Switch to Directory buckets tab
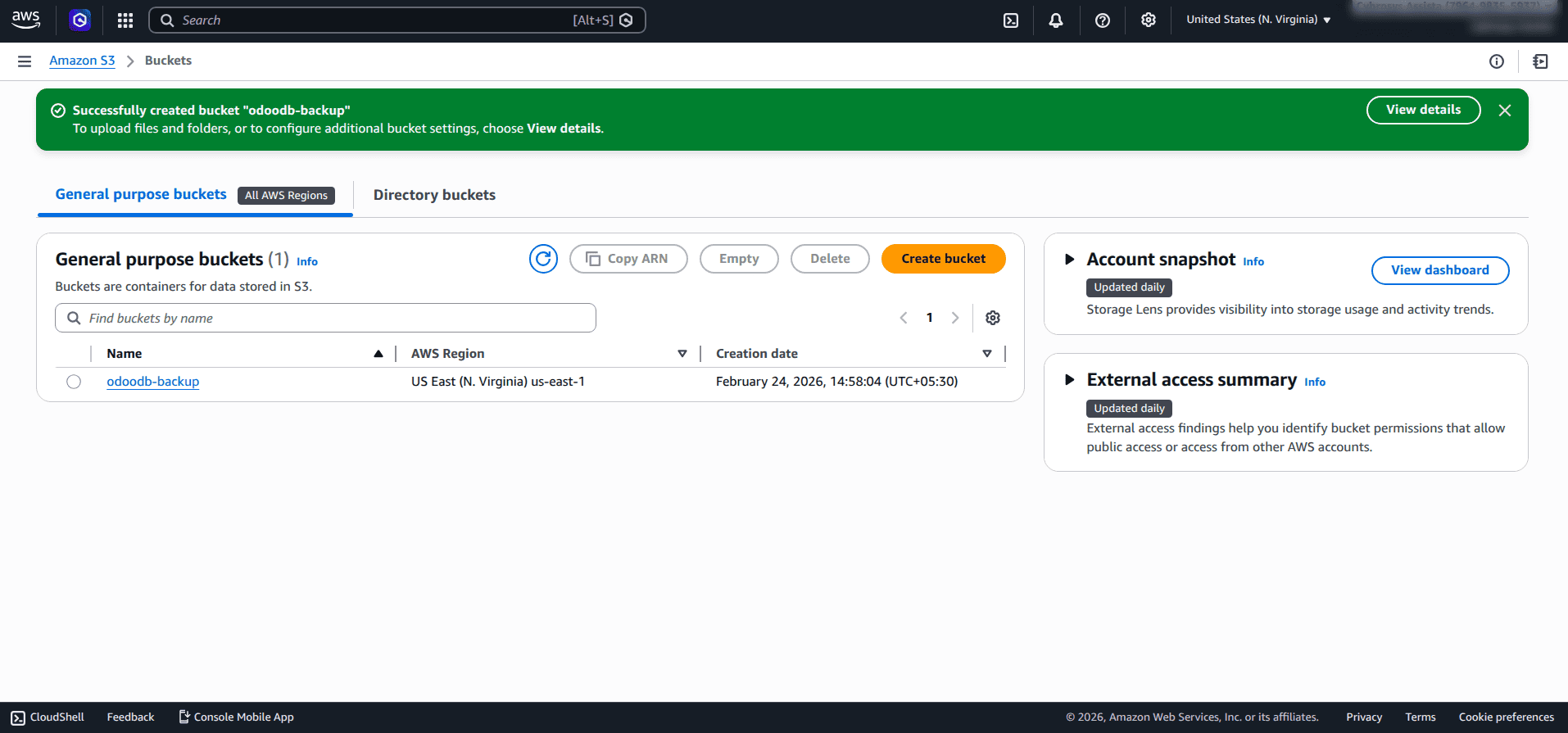This screenshot has width=1568, height=733. point(434,195)
